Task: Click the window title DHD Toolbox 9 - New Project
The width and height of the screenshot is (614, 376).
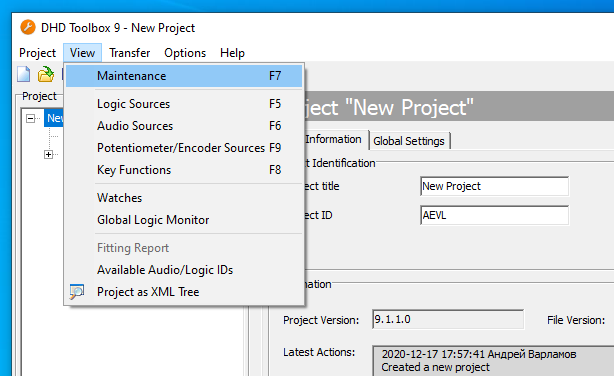Action: click(x=118, y=28)
